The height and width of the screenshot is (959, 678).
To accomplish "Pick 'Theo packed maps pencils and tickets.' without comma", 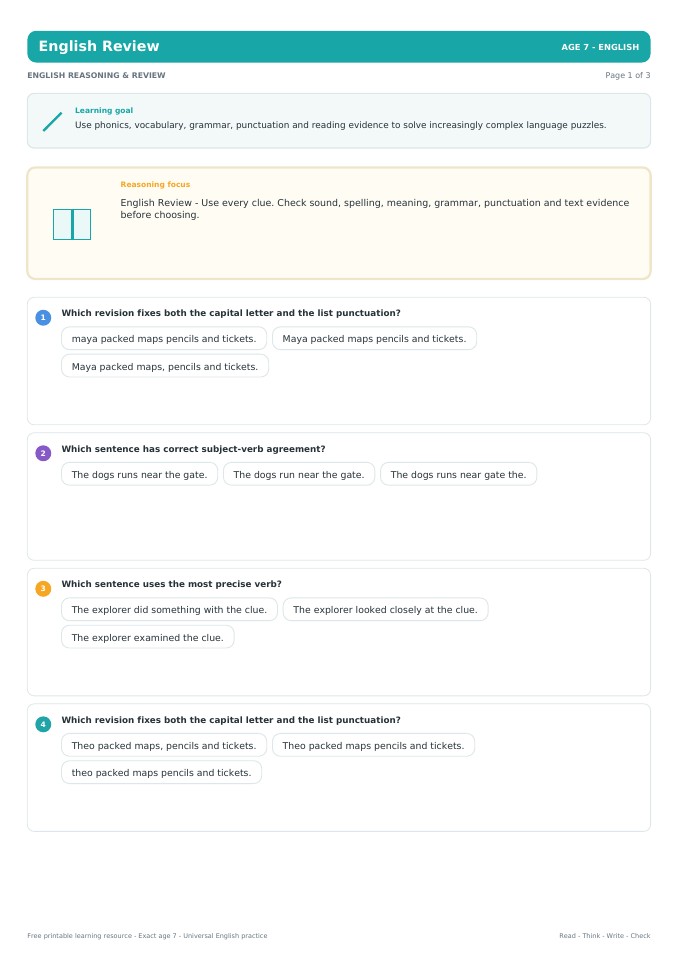I will click(x=374, y=745).
